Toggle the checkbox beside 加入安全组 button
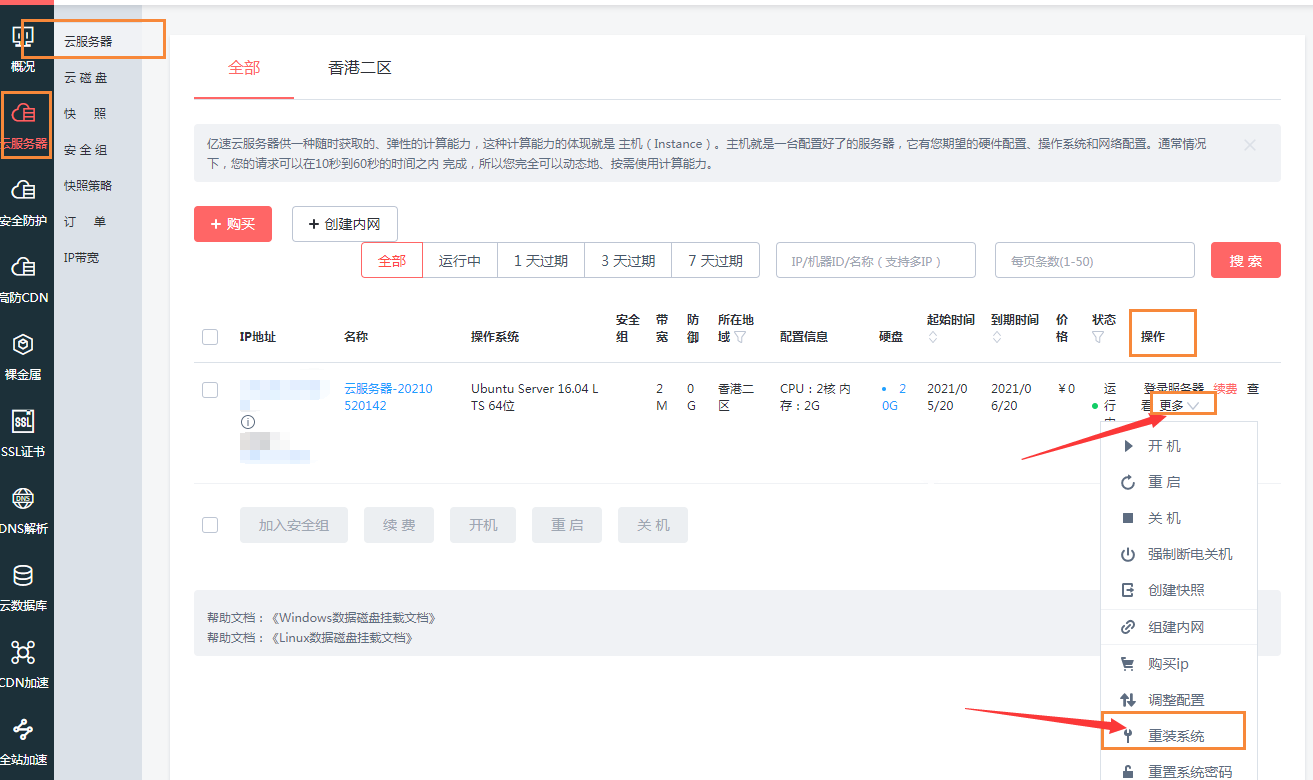 210,525
